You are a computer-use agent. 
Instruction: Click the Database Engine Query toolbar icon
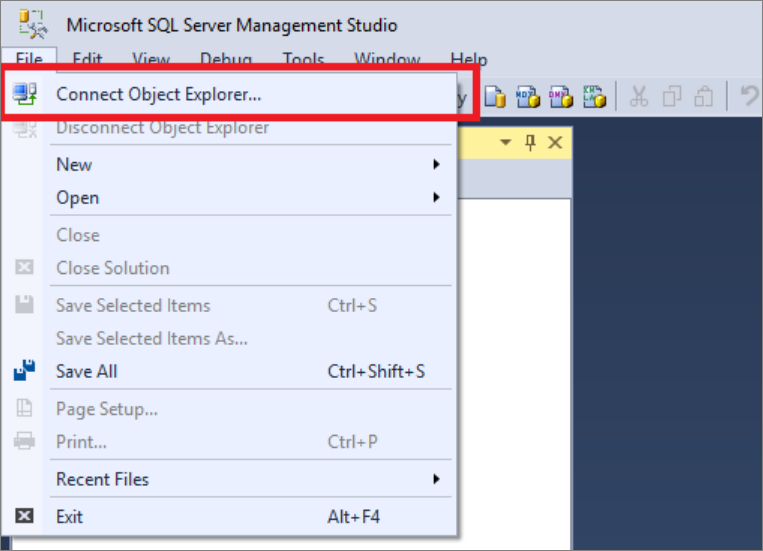point(495,96)
